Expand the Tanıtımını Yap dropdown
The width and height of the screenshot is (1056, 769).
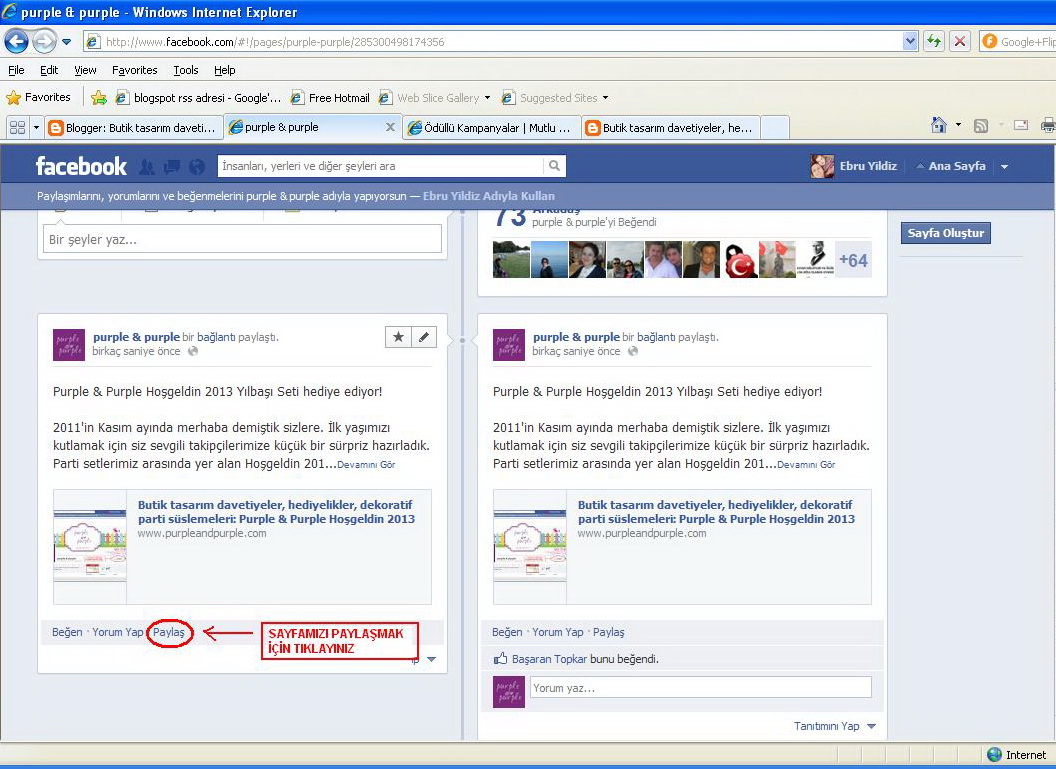[x=834, y=726]
